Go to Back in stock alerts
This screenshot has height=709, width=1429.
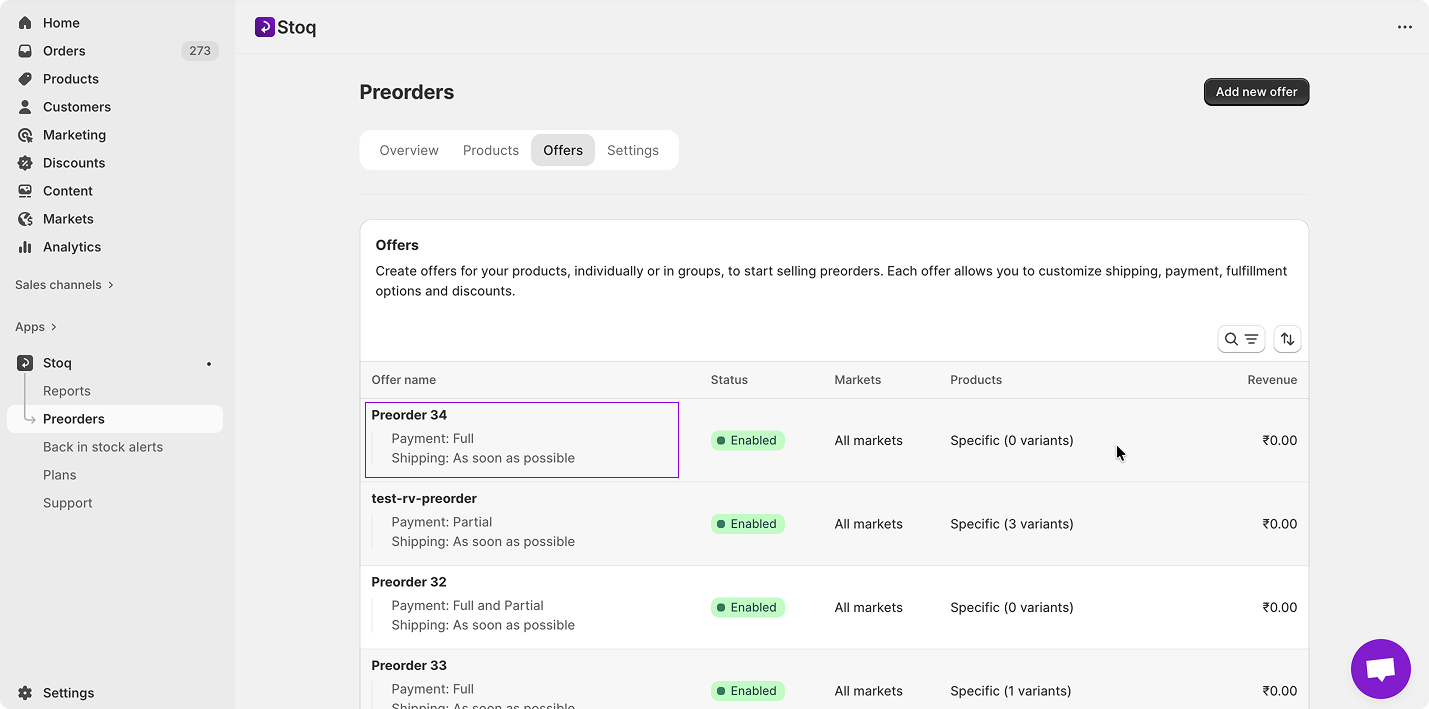(103, 447)
